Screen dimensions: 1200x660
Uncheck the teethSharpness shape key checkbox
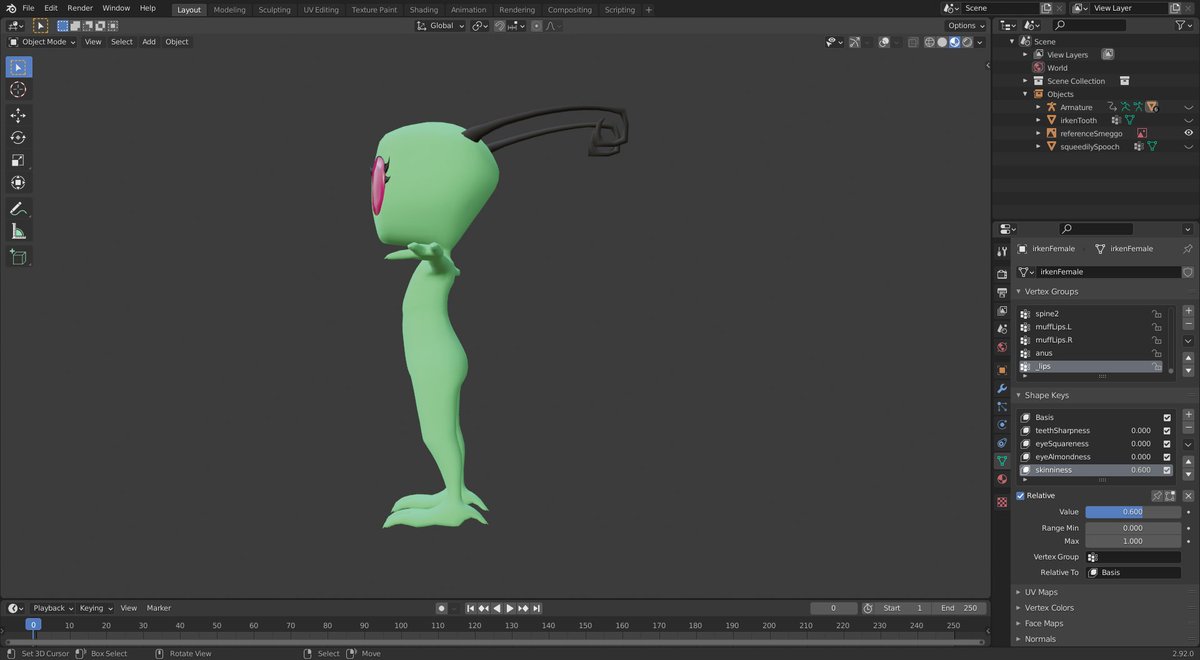point(1167,431)
